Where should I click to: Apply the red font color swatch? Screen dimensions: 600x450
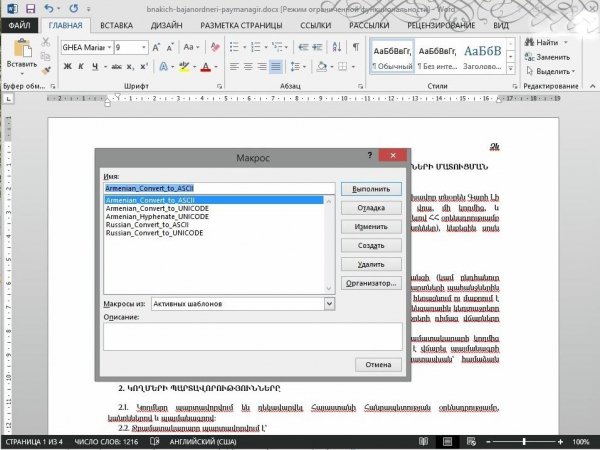206,67
